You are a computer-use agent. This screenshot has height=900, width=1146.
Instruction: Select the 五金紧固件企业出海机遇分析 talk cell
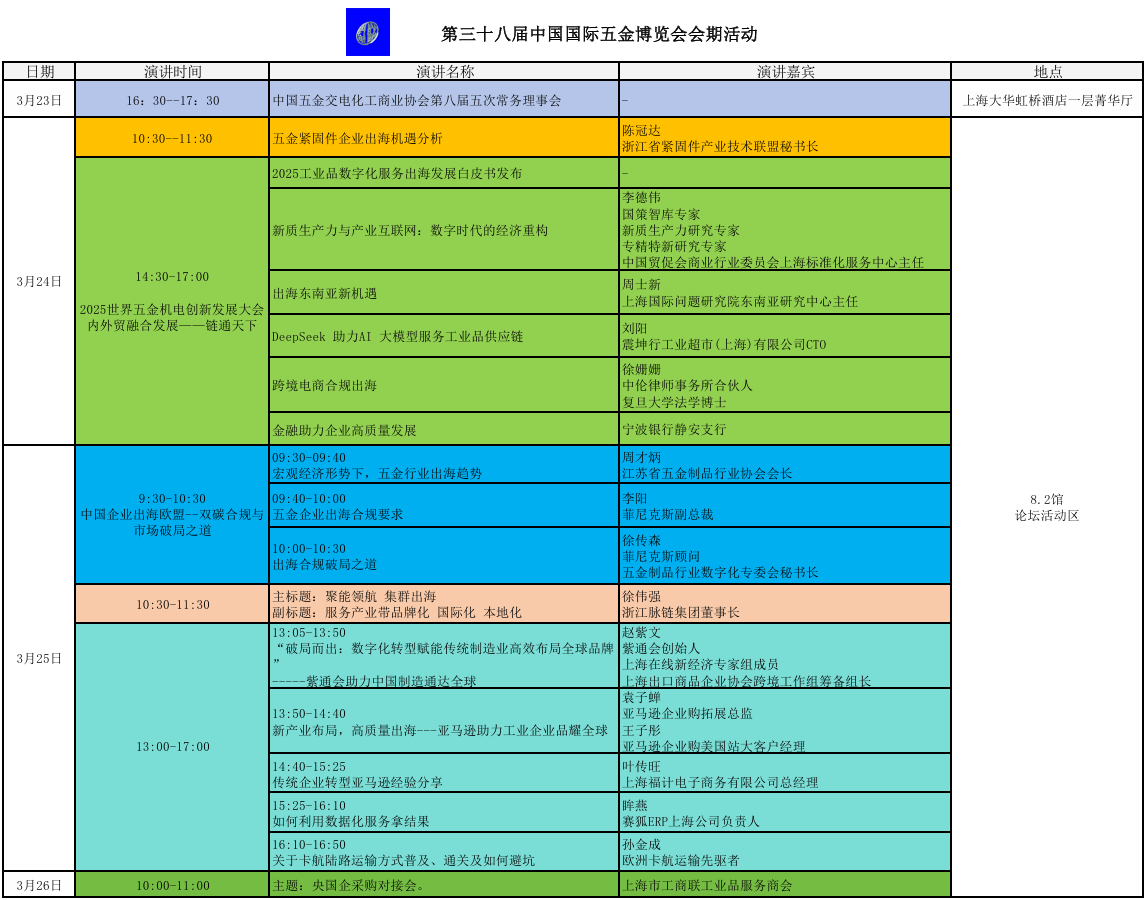coord(444,137)
